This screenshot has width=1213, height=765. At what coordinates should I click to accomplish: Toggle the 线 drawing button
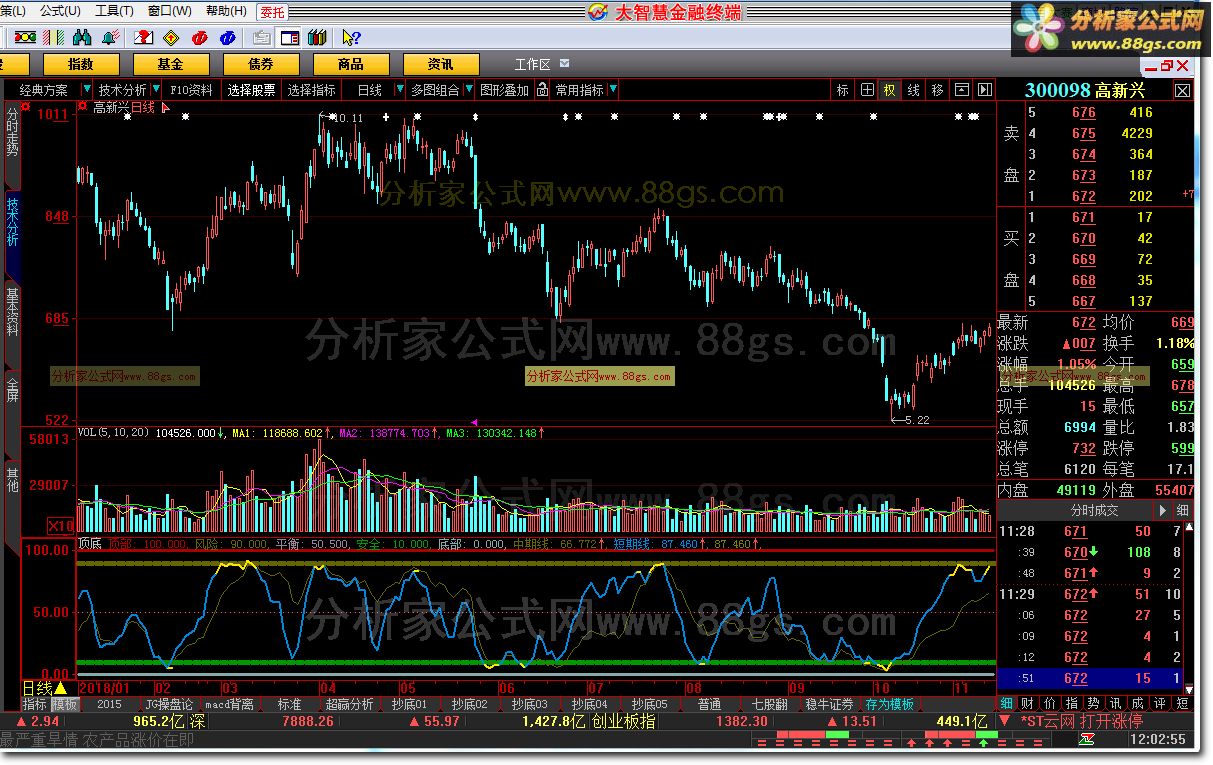913,90
